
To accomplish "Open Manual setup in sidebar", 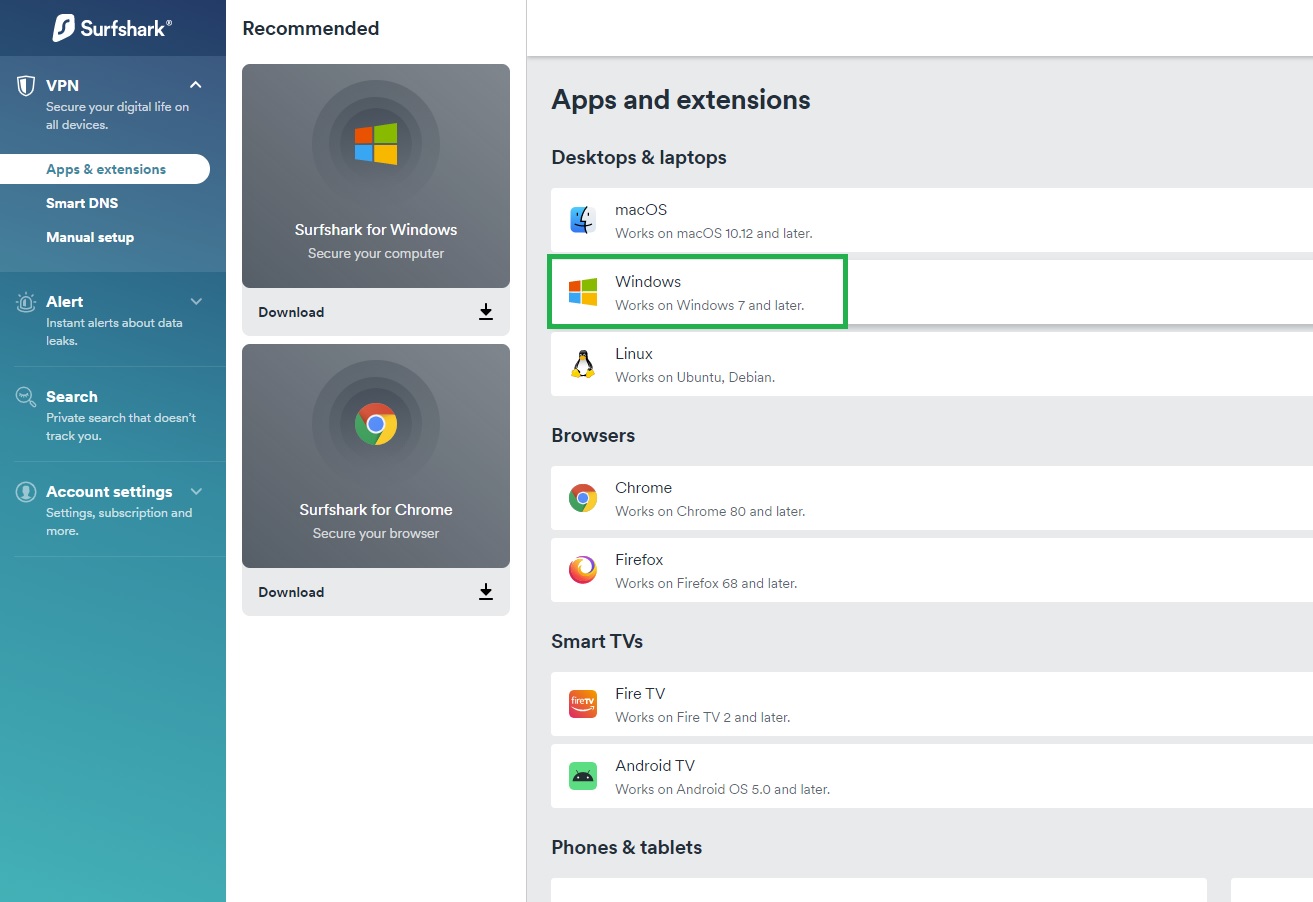I will pyautogui.click(x=90, y=237).
